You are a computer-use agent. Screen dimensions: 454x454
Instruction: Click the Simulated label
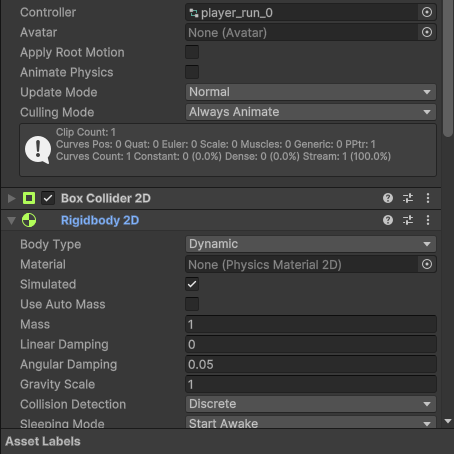click(x=48, y=284)
